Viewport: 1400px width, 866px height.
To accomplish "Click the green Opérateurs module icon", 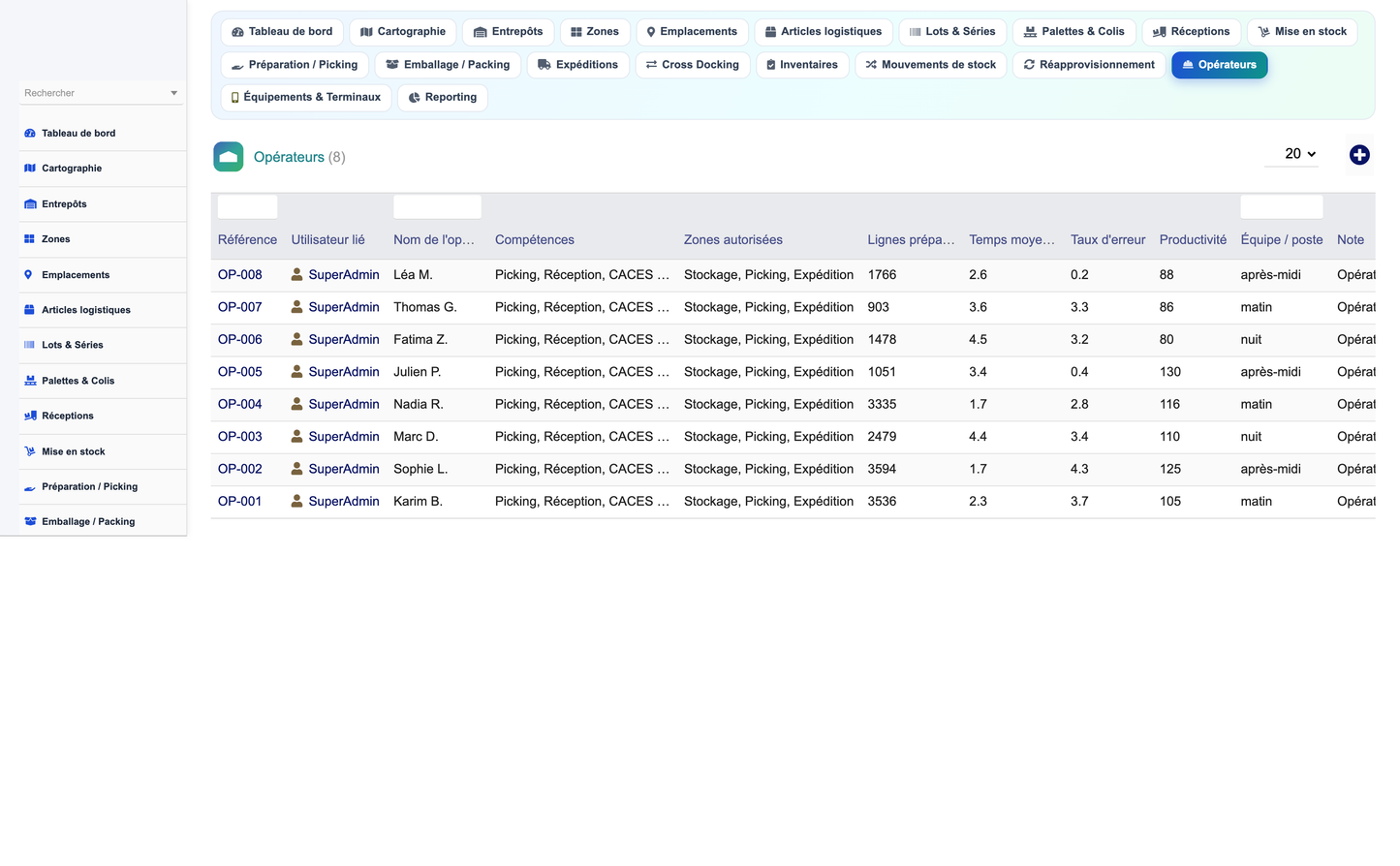I will click(229, 157).
